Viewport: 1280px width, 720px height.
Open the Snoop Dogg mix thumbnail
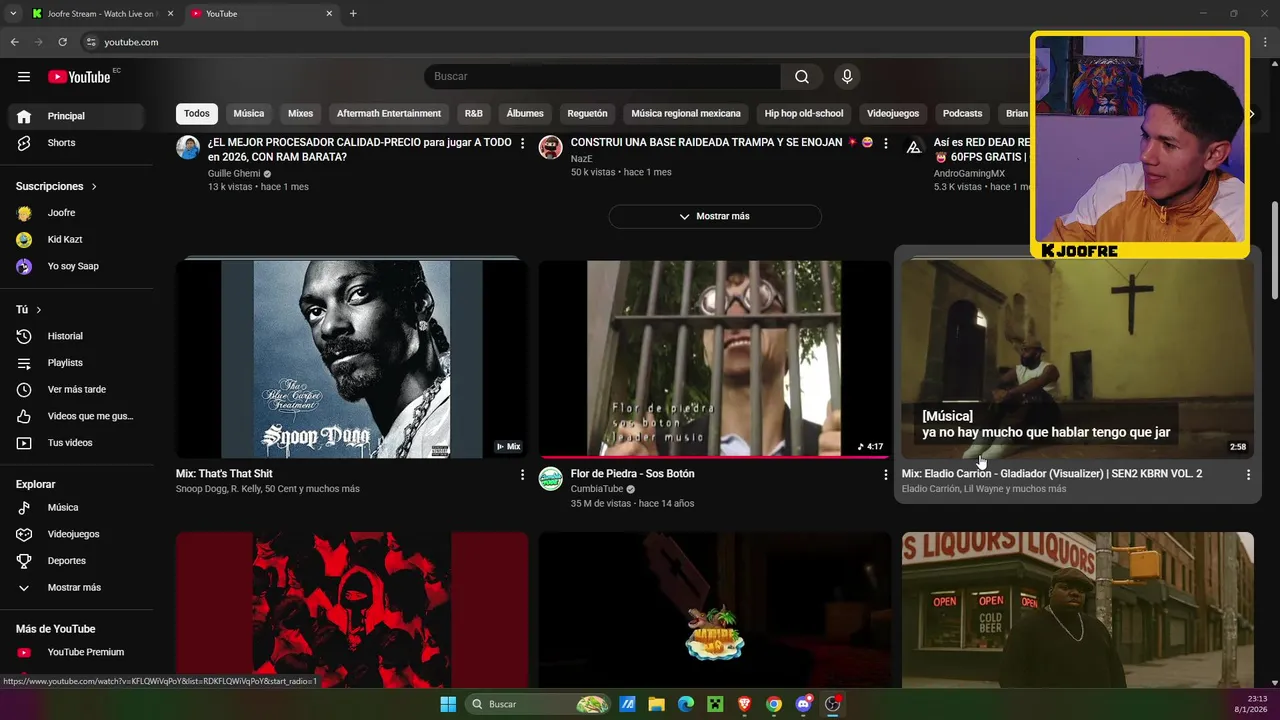tap(351, 359)
